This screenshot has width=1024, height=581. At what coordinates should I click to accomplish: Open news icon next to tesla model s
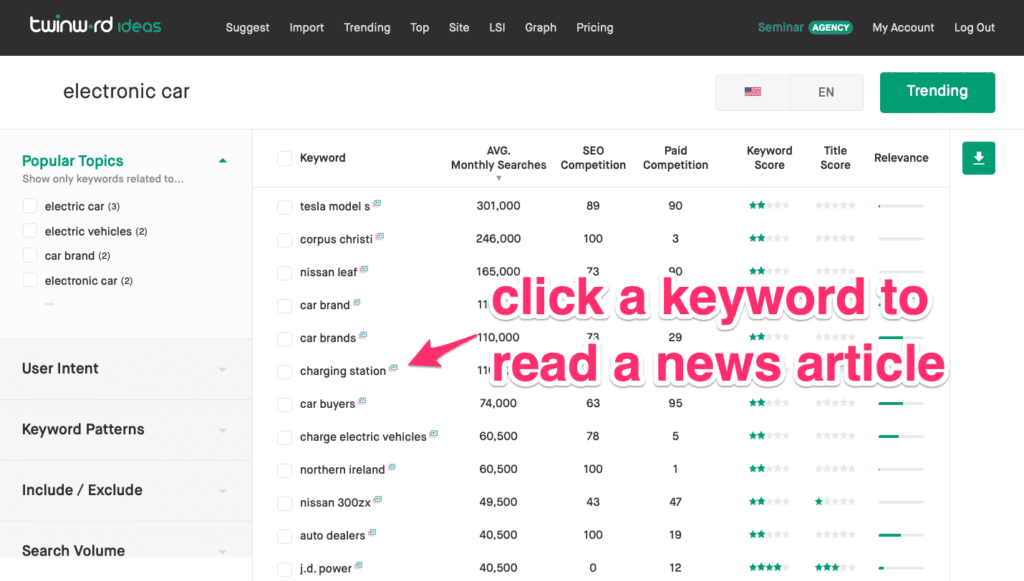pos(377,203)
